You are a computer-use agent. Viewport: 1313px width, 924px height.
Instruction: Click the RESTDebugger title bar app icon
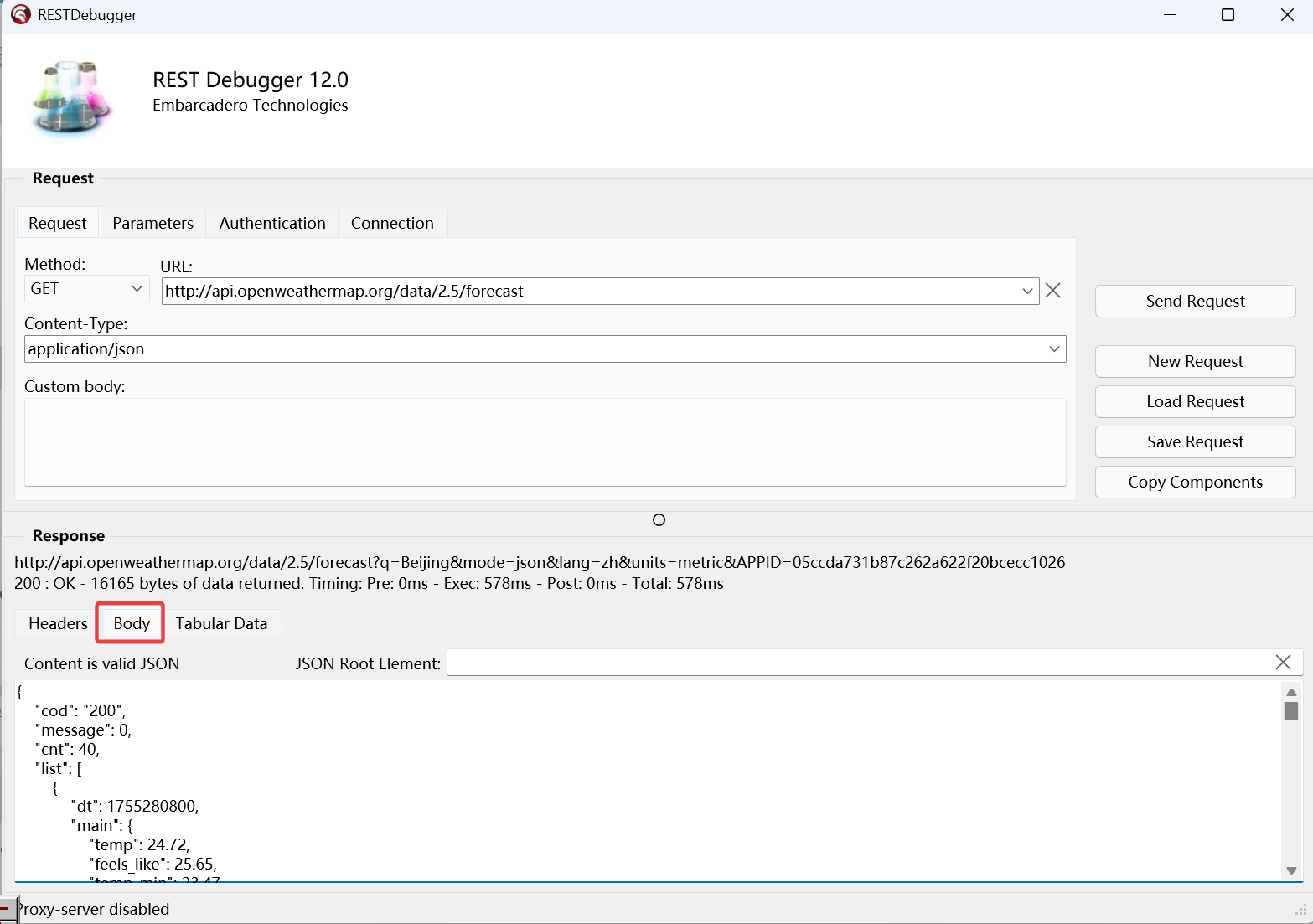20,15
